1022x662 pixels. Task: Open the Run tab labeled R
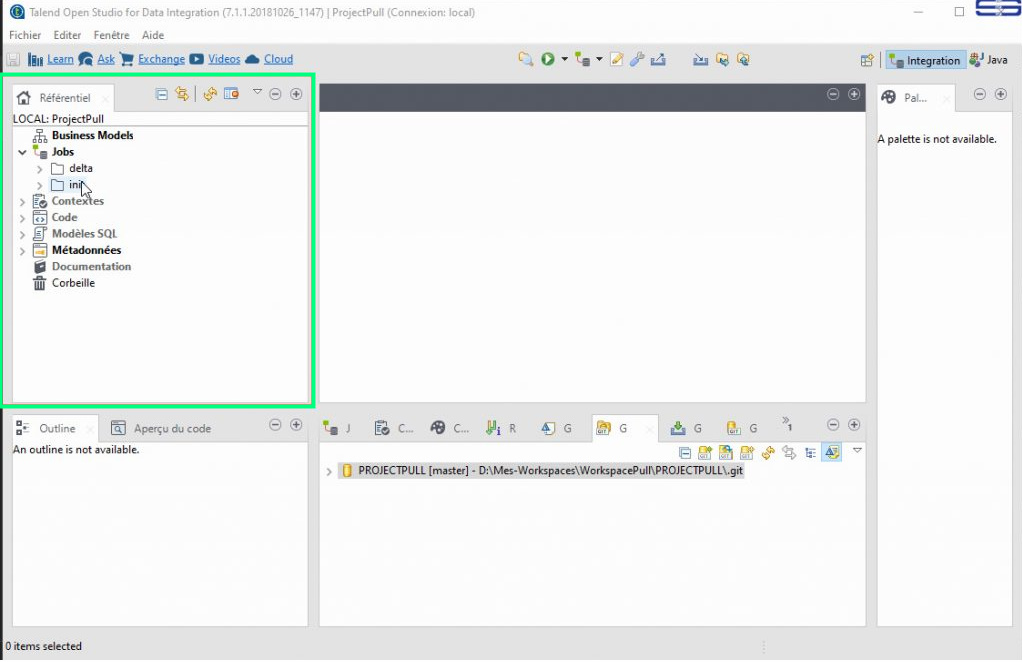point(500,428)
